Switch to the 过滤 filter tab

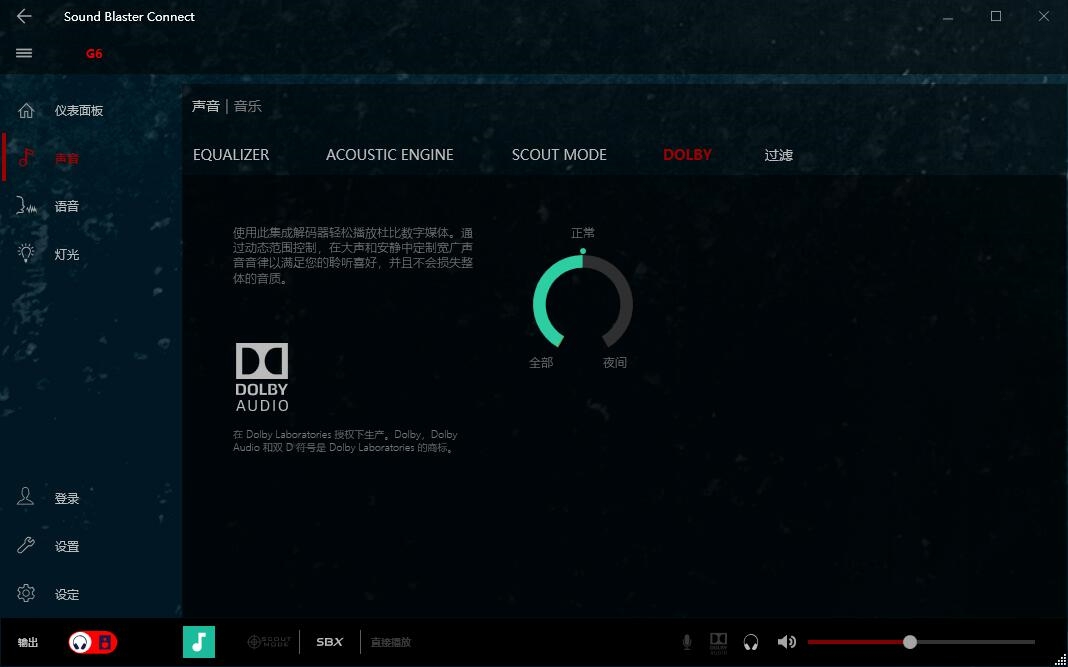pyautogui.click(x=779, y=155)
